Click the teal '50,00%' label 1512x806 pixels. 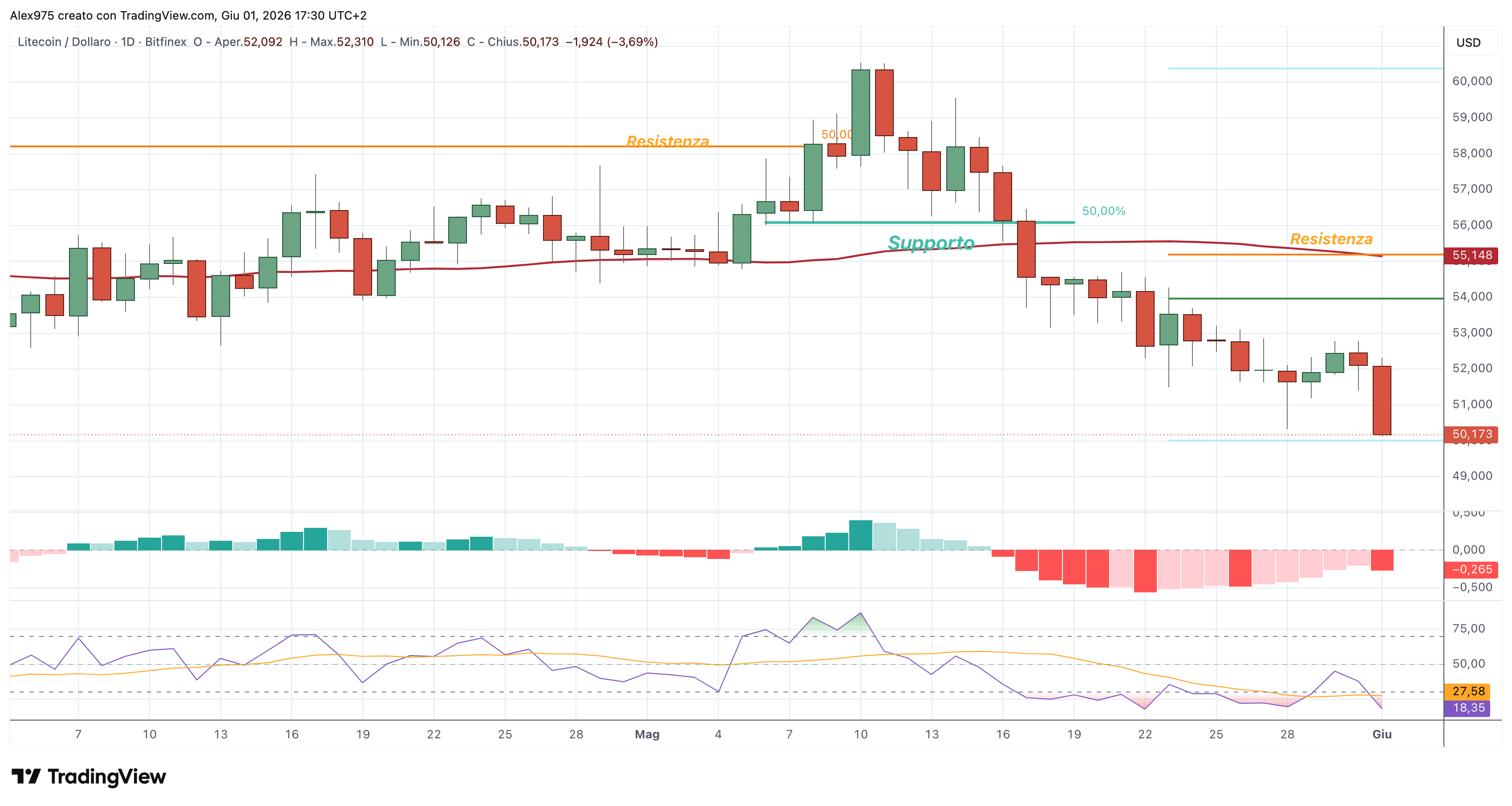(x=1103, y=211)
